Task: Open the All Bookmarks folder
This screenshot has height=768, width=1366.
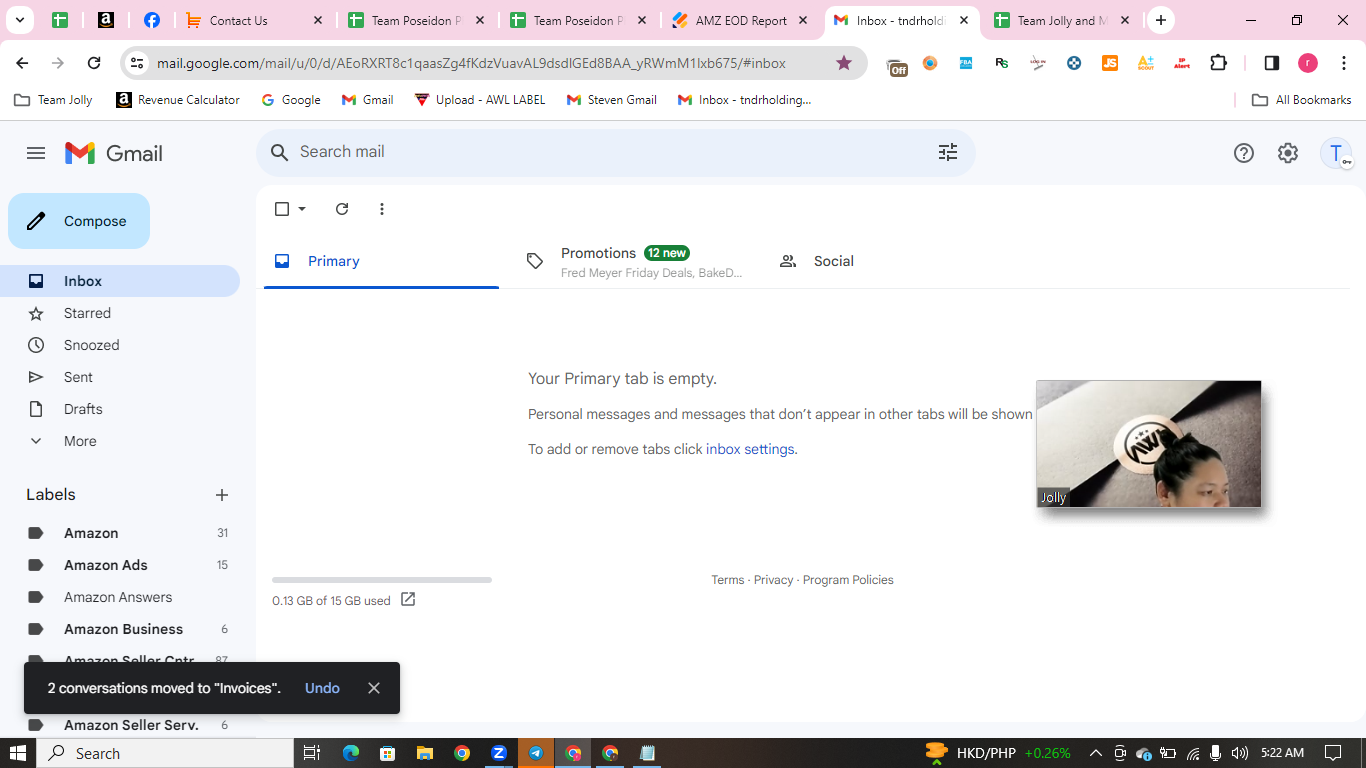Action: pyautogui.click(x=1302, y=100)
